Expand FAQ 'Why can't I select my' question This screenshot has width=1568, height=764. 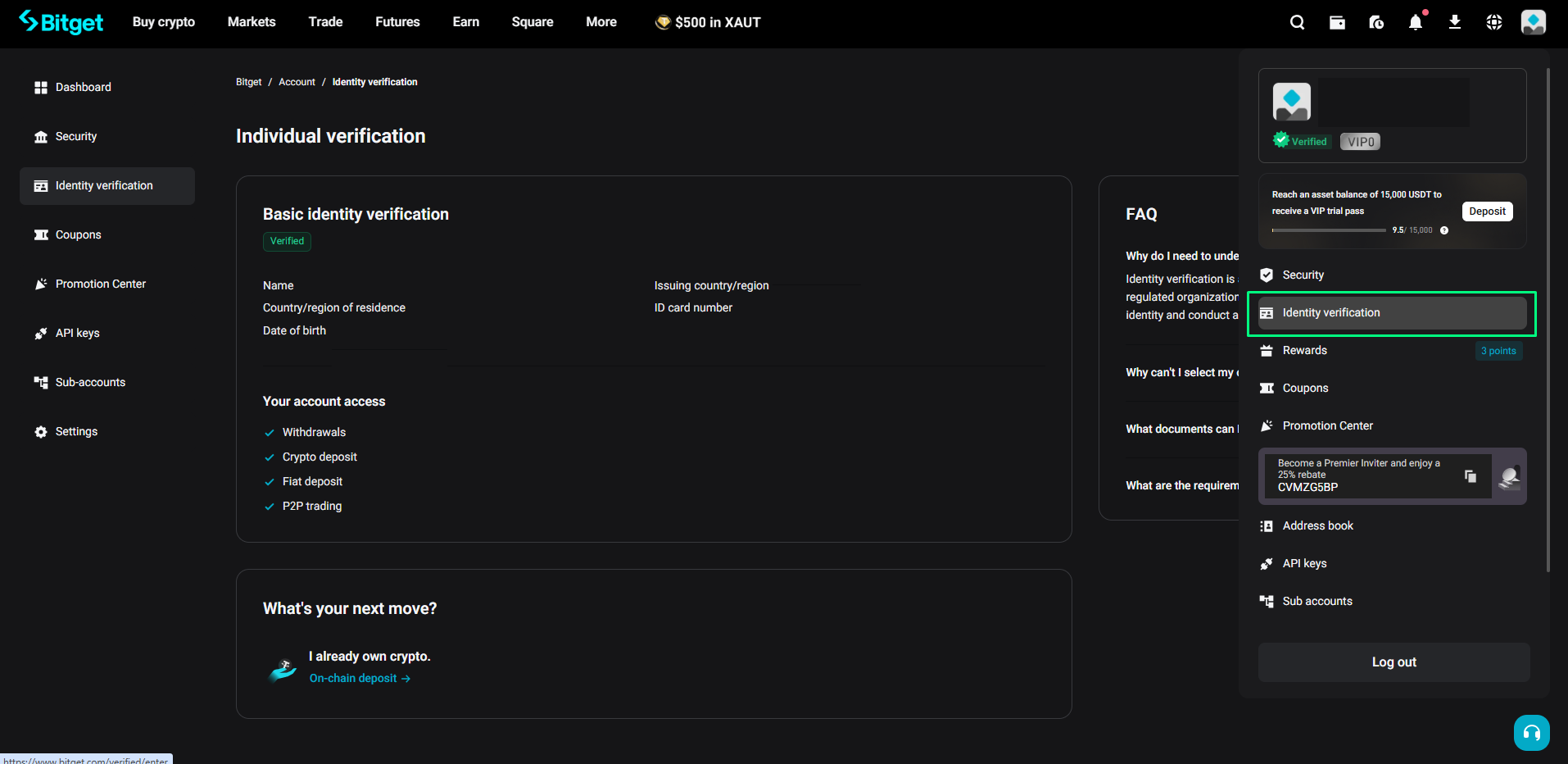[1181, 372]
